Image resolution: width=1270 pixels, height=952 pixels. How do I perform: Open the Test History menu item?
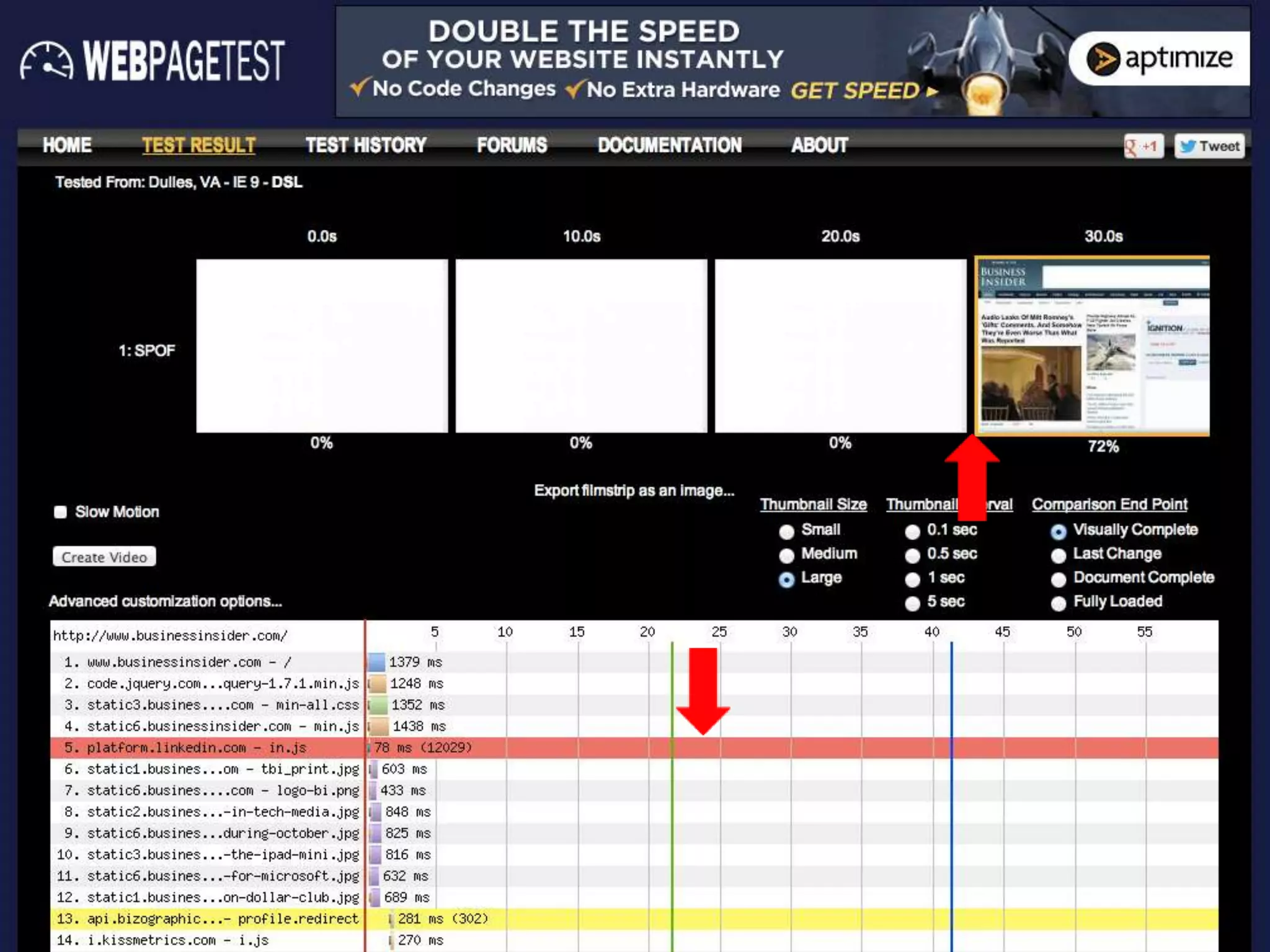pyautogui.click(x=365, y=145)
